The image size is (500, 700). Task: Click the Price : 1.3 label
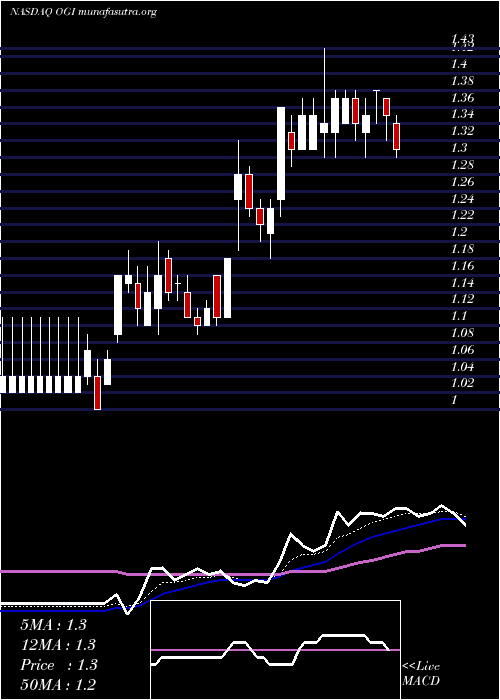(x=58, y=665)
